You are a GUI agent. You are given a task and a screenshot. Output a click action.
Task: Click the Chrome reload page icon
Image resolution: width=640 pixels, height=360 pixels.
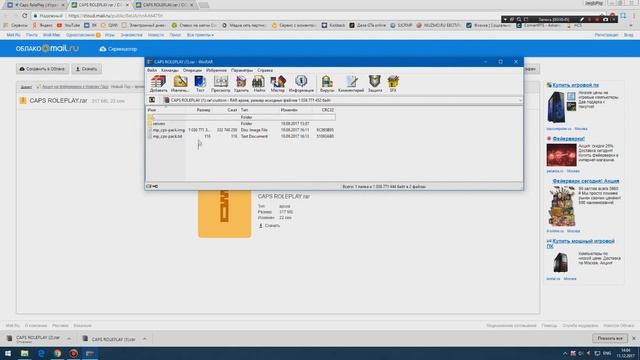(x=24, y=16)
